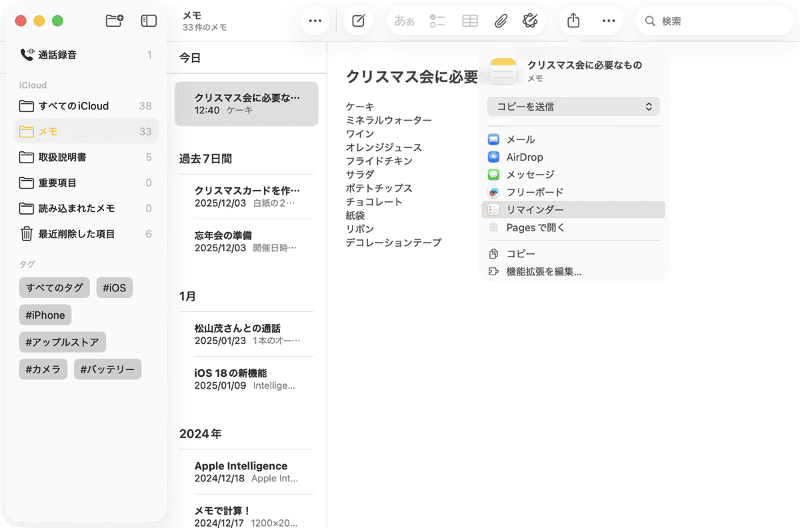Click the trash can icon in sidebar

click(x=27, y=234)
